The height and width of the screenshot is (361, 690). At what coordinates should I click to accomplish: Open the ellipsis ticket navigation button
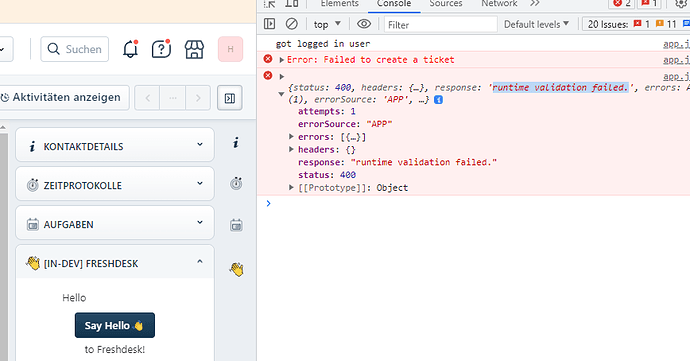pyautogui.click(x=173, y=98)
